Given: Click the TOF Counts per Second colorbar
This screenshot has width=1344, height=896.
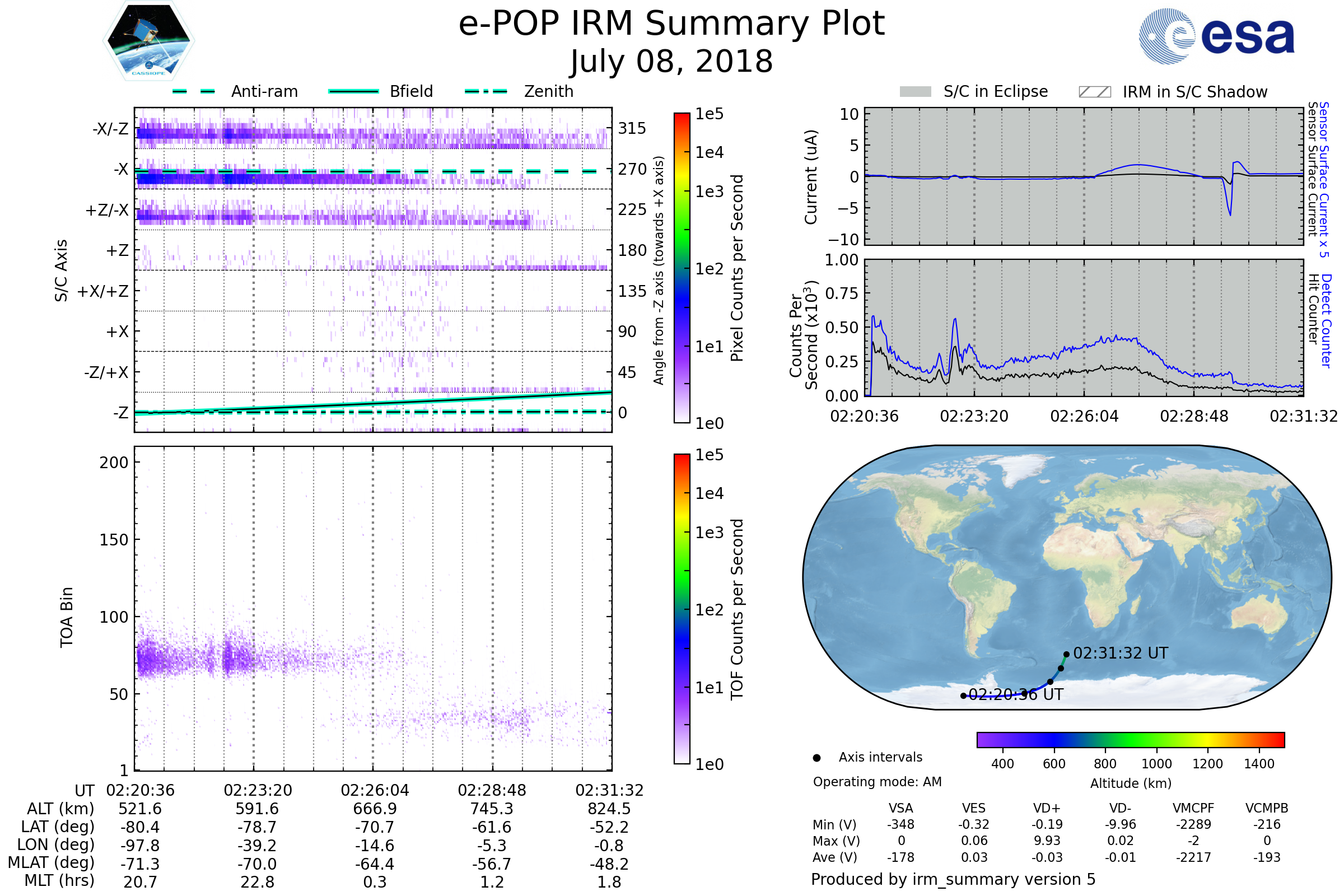Looking at the screenshot, I should pyautogui.click(x=682, y=609).
